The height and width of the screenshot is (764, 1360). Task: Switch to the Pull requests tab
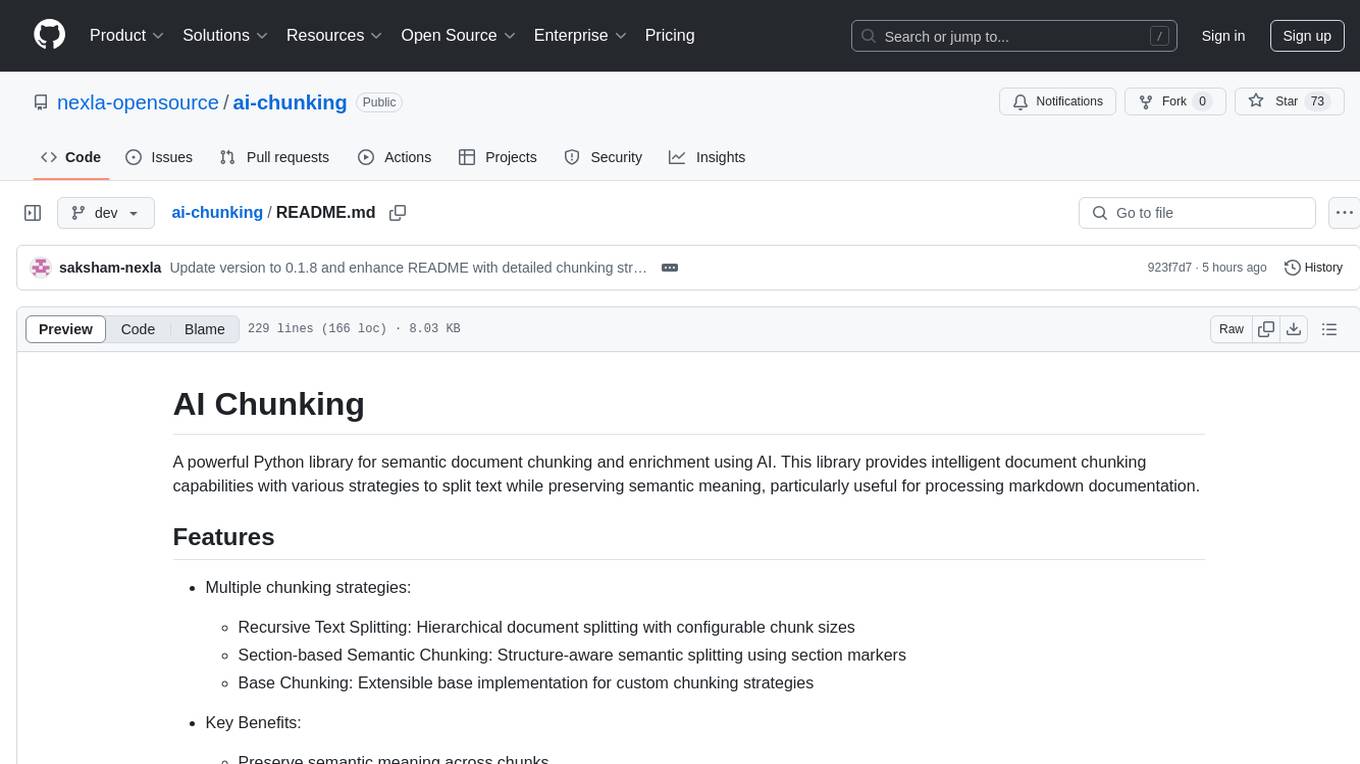[x=274, y=157]
